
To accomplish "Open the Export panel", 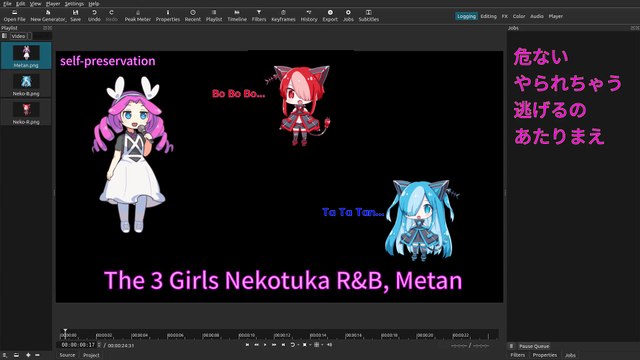I will 330,16.
